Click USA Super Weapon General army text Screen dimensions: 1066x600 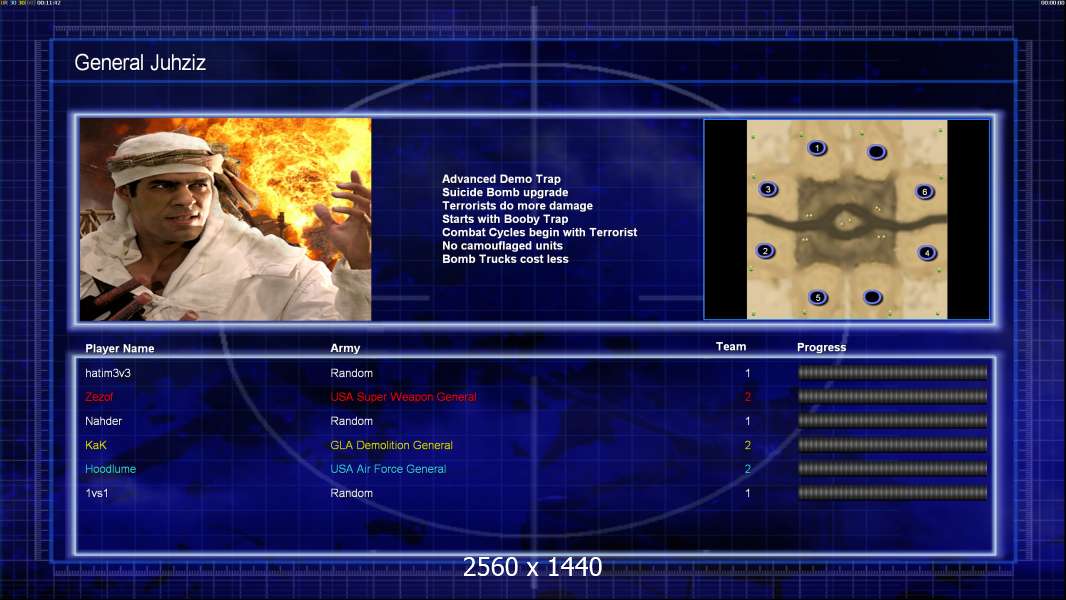point(403,397)
